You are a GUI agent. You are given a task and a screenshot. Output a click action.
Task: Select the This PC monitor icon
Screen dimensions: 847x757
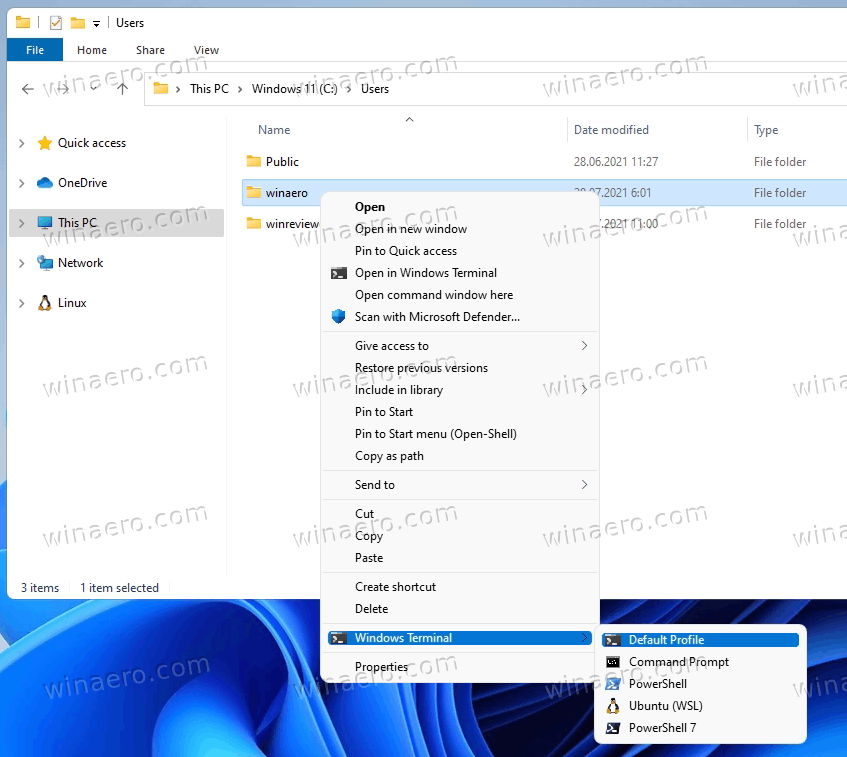click(44, 223)
